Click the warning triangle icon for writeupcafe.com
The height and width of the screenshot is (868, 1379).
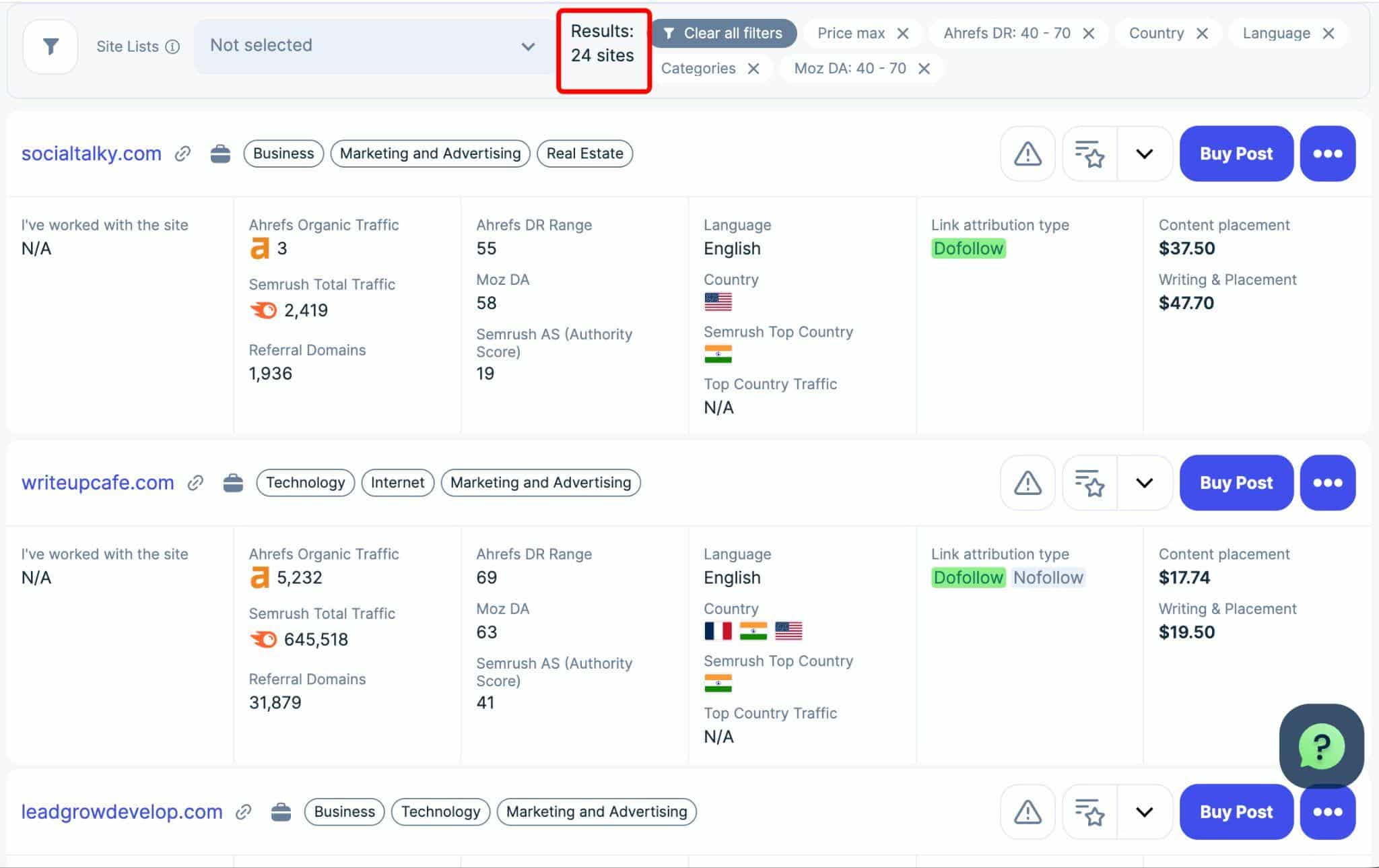(x=1028, y=483)
